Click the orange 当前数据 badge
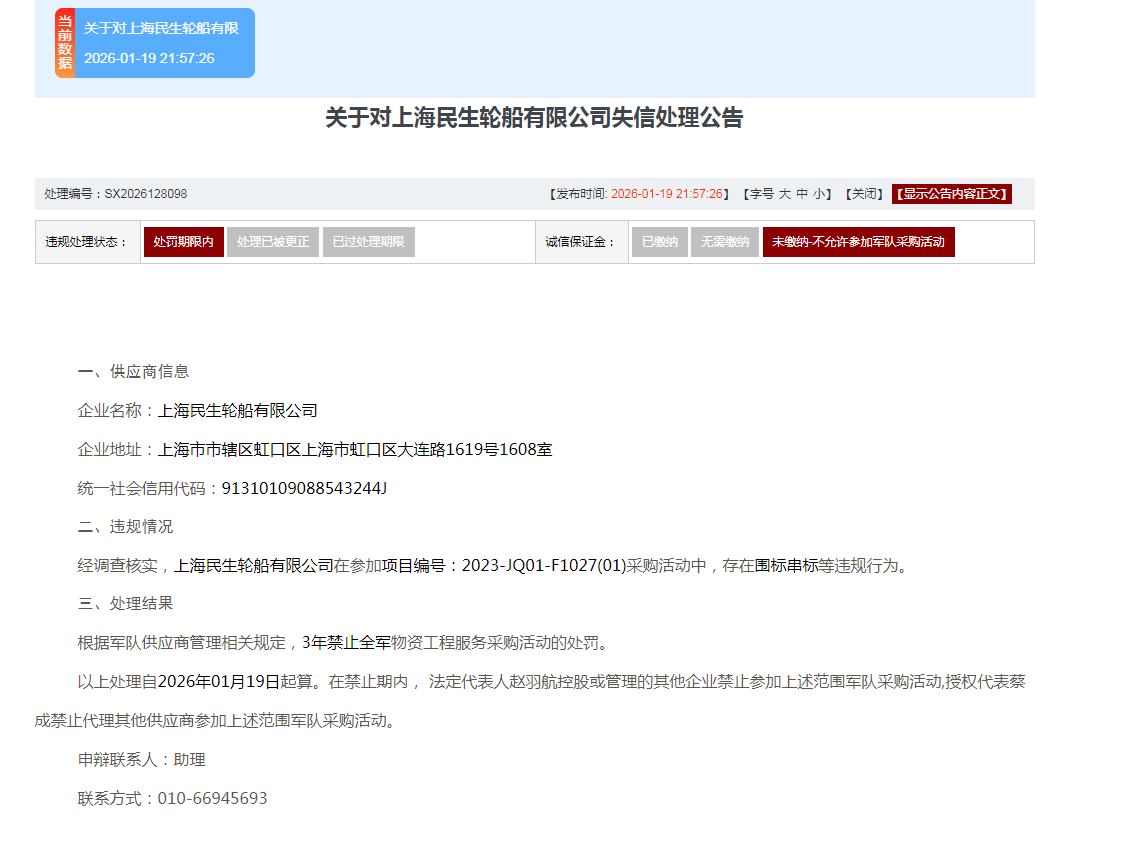Viewport: 1123px width, 847px height. pos(65,43)
